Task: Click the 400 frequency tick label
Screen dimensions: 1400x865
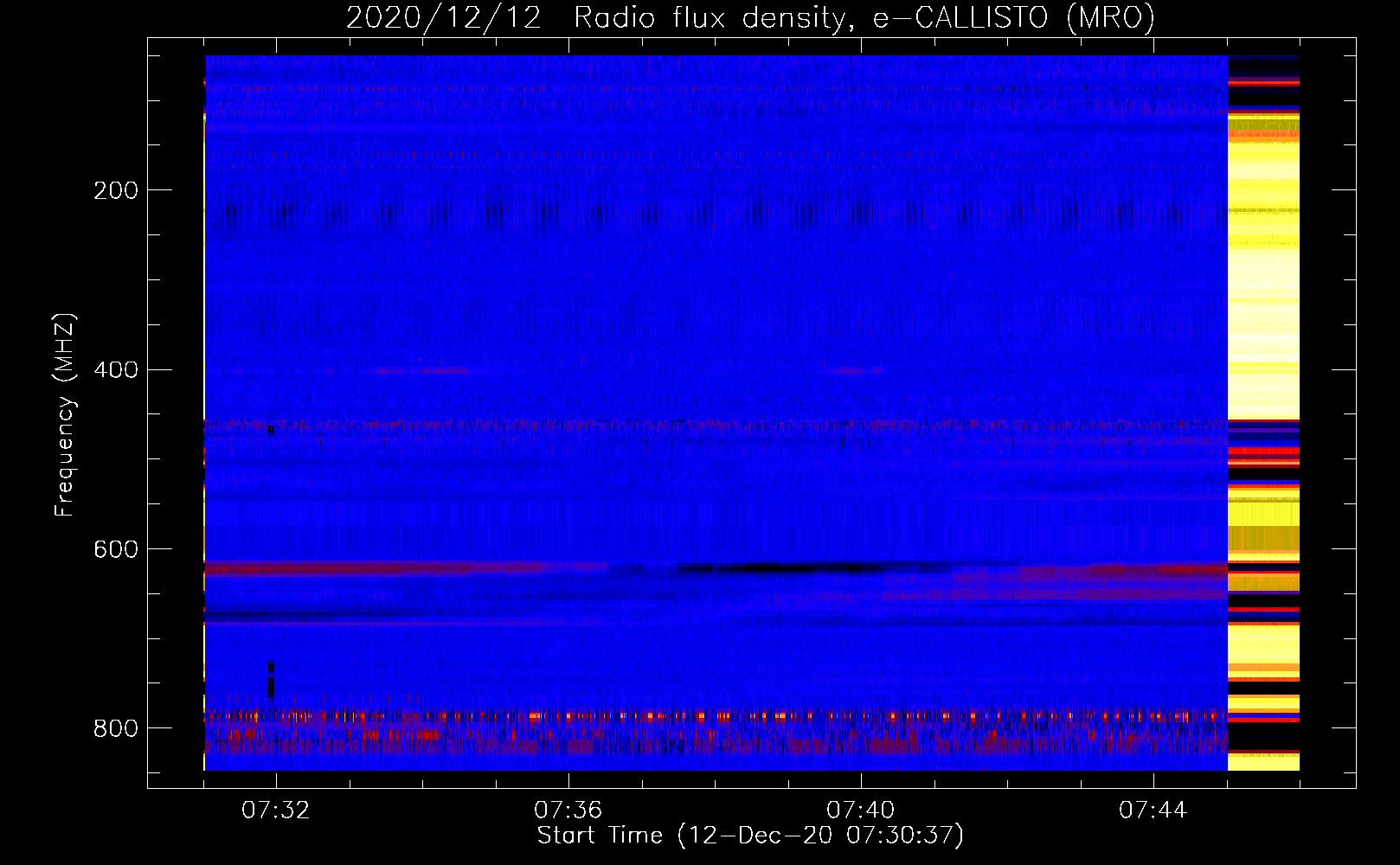Action: tap(116, 370)
